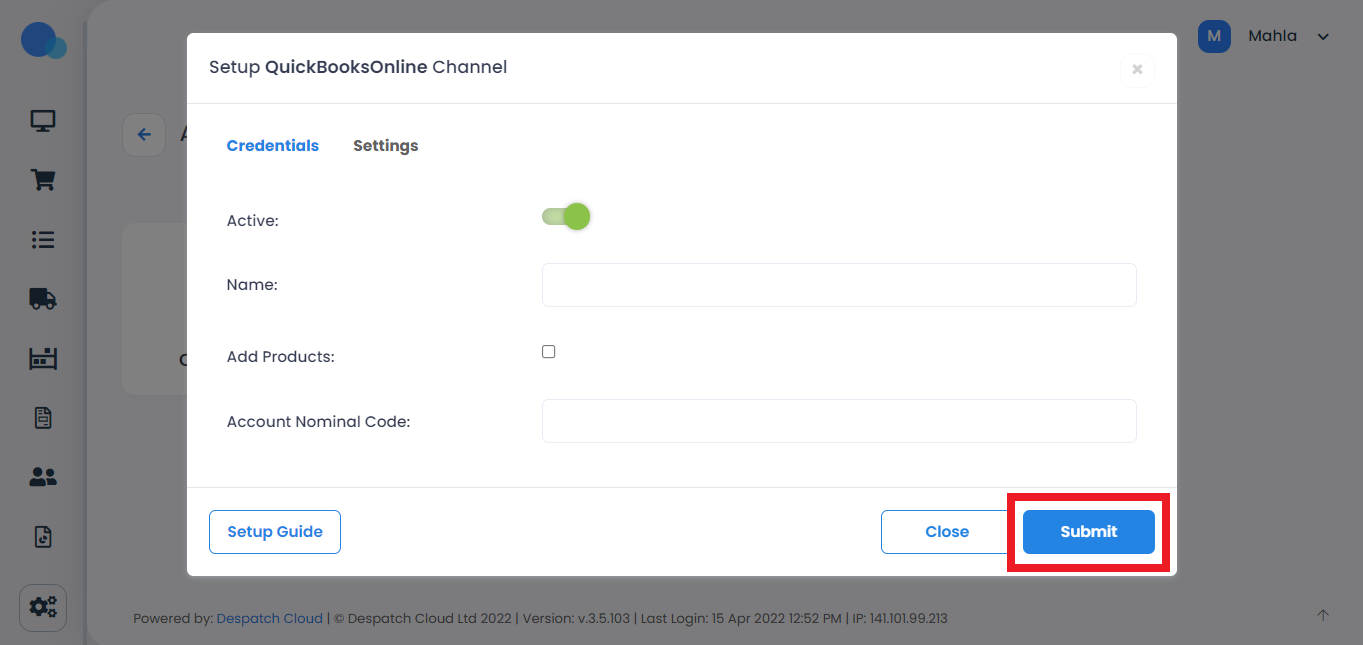Open the shopping cart orders icon
Image resolution: width=1363 pixels, height=645 pixels.
point(43,180)
